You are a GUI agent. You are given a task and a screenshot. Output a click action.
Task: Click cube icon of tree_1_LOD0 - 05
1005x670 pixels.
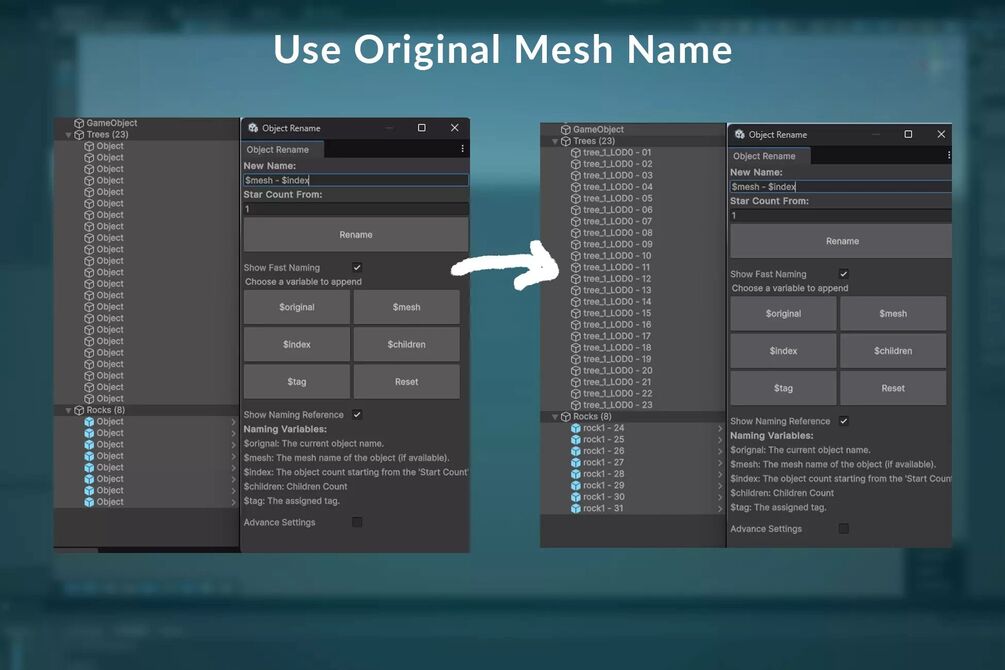point(576,199)
